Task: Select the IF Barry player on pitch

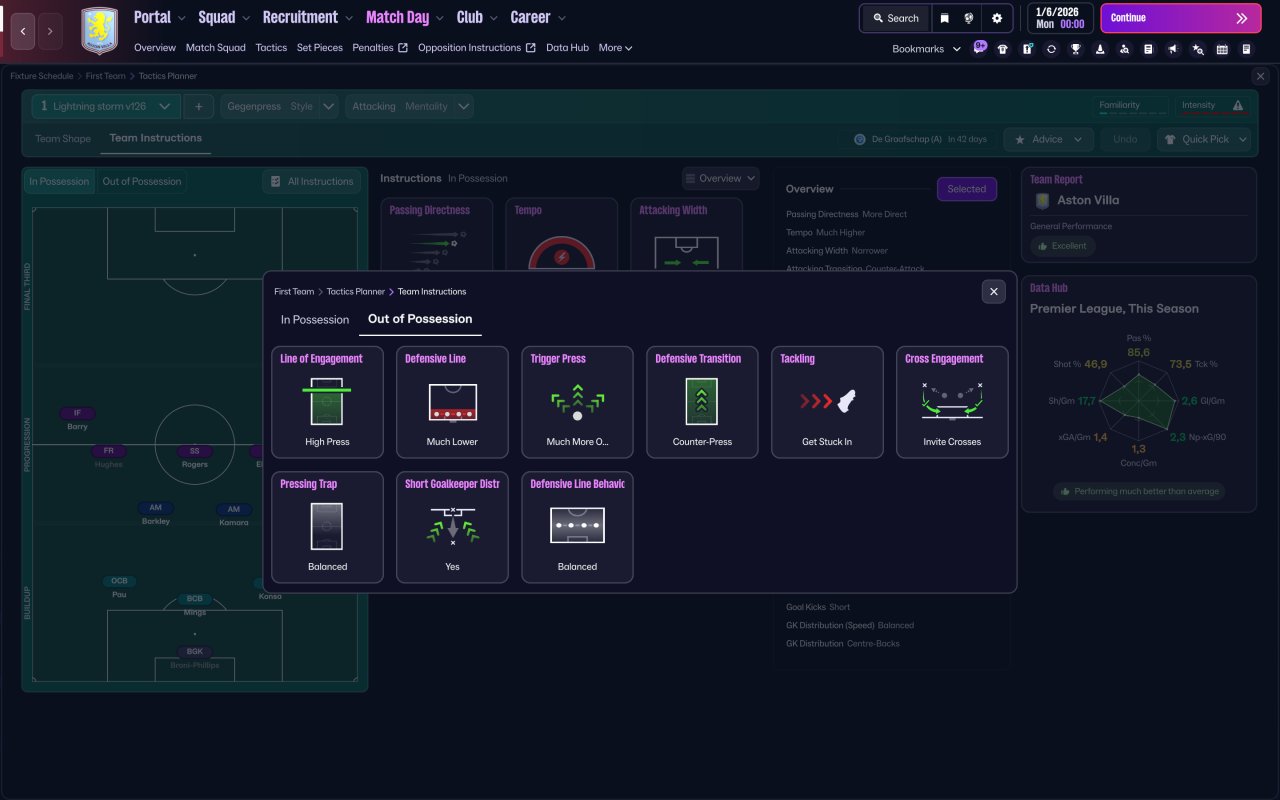Action: [x=77, y=419]
